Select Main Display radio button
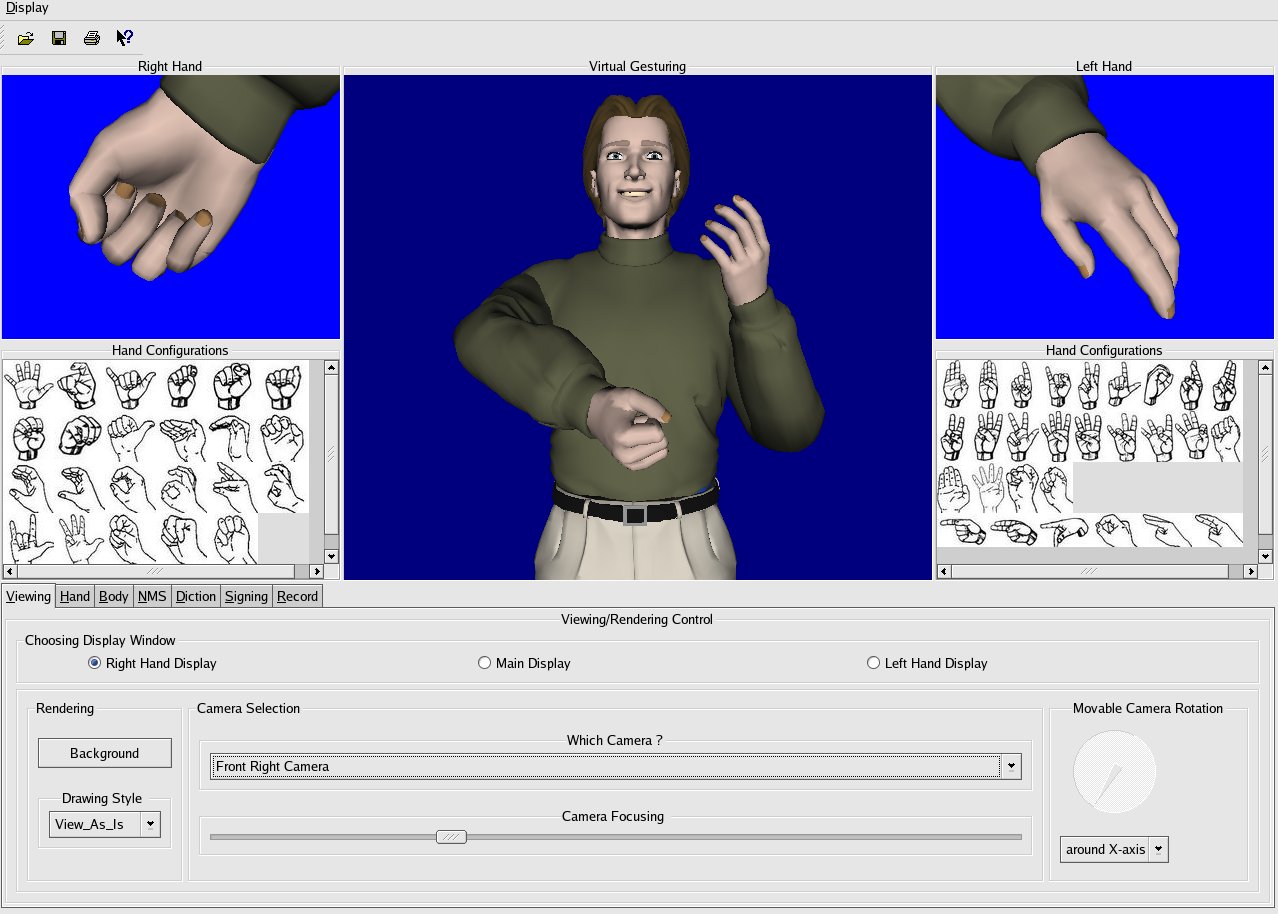The height and width of the screenshot is (914, 1278). 485,663
